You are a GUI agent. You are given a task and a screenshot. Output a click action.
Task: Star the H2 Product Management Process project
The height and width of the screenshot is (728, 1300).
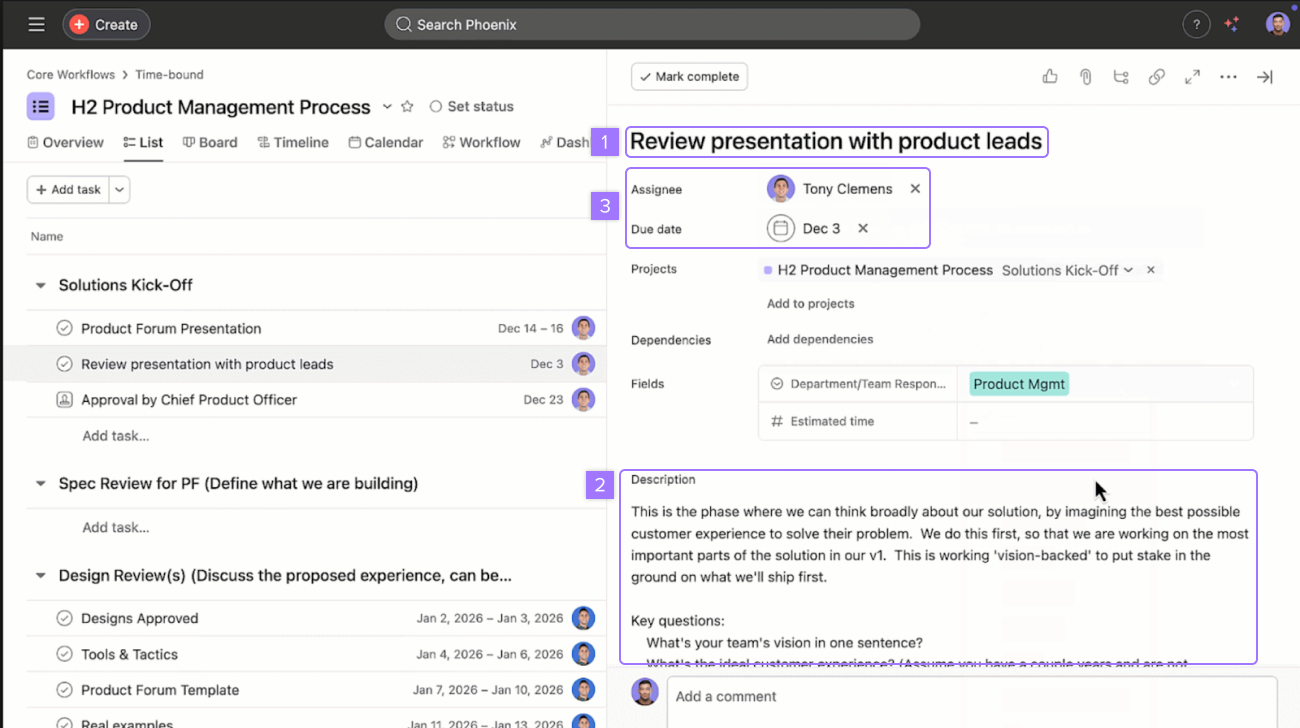tap(407, 107)
